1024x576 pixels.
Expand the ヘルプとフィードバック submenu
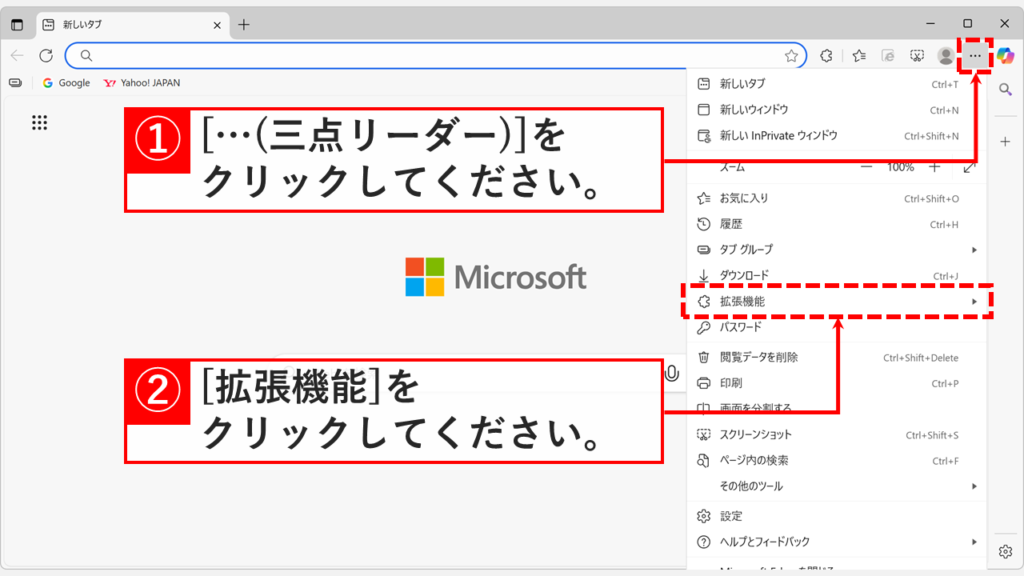tap(760, 543)
